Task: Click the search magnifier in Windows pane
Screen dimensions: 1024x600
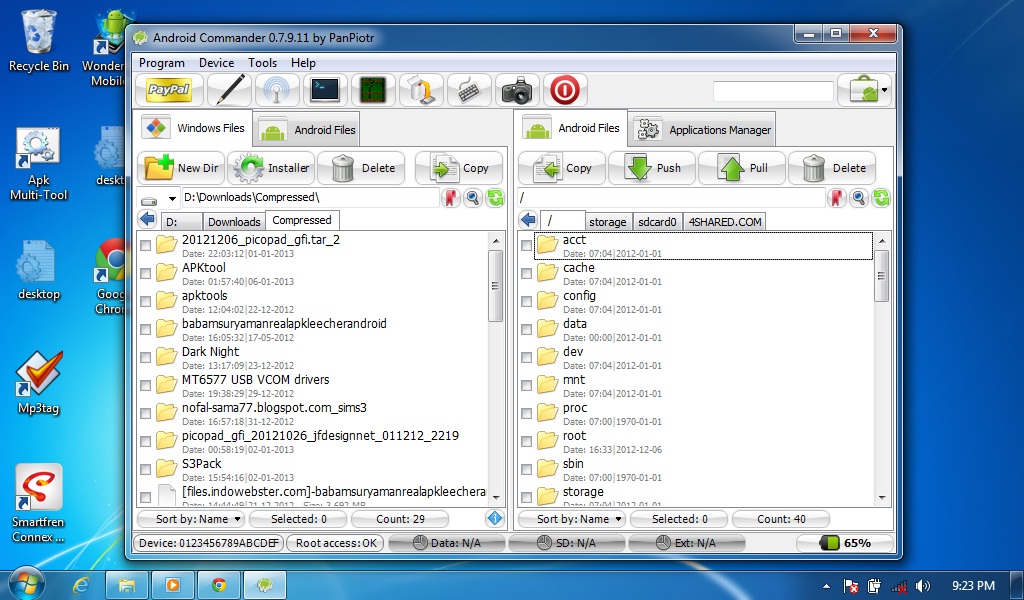Action: [473, 198]
